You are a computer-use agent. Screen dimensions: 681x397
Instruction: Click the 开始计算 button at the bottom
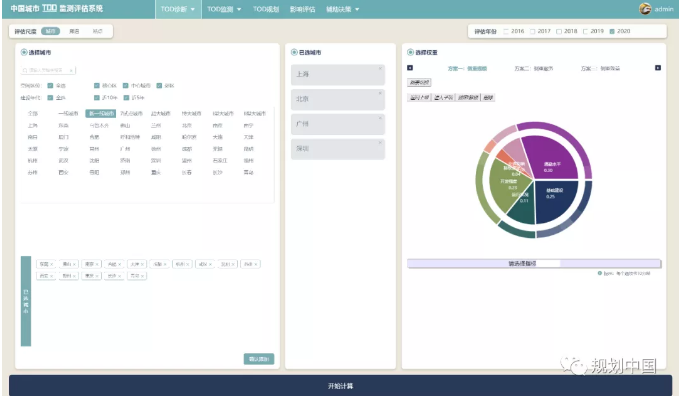coord(340,386)
